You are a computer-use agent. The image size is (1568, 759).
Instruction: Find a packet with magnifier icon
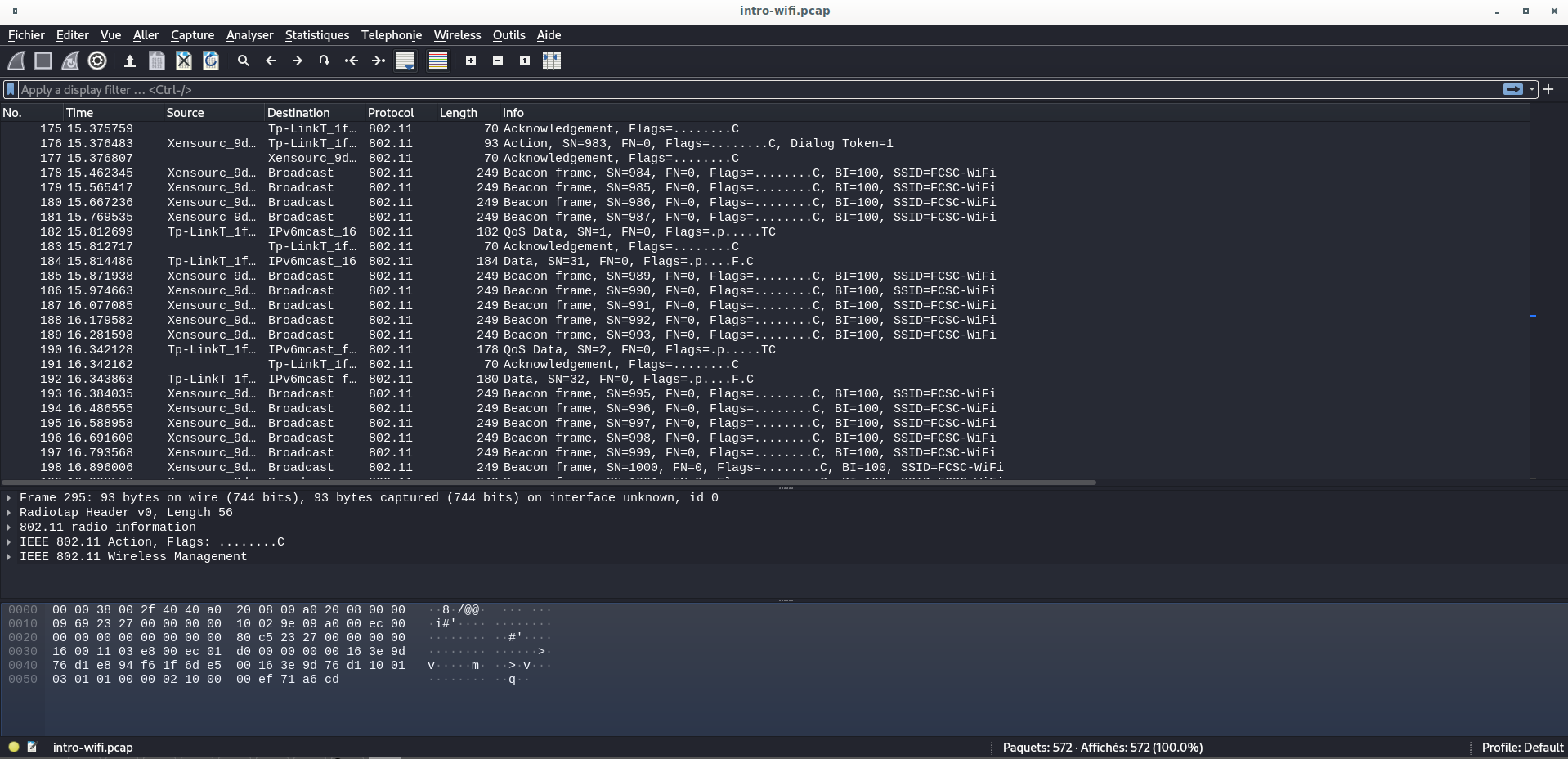click(x=244, y=61)
